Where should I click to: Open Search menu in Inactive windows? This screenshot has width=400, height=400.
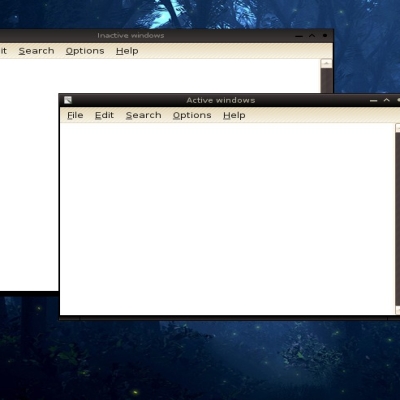click(x=36, y=51)
